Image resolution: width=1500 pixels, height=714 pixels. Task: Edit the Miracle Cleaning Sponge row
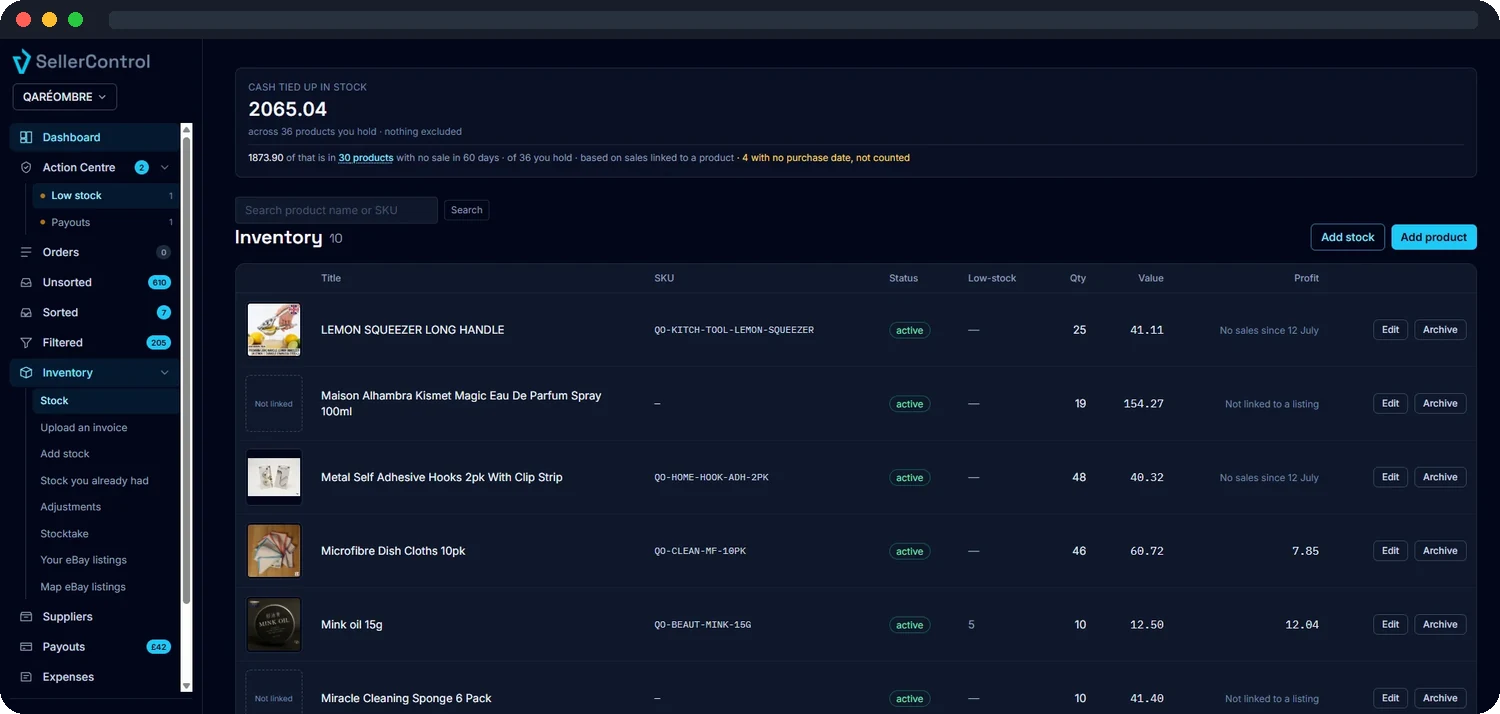[1390, 698]
